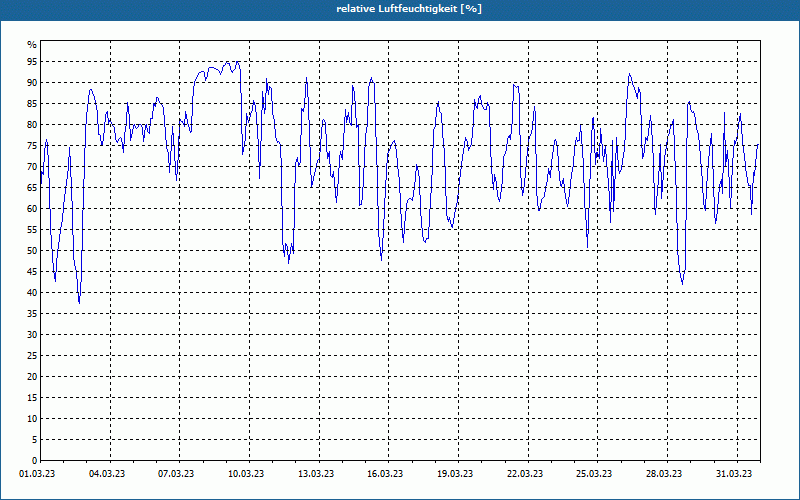Click the 40 y-axis label

click(32, 293)
